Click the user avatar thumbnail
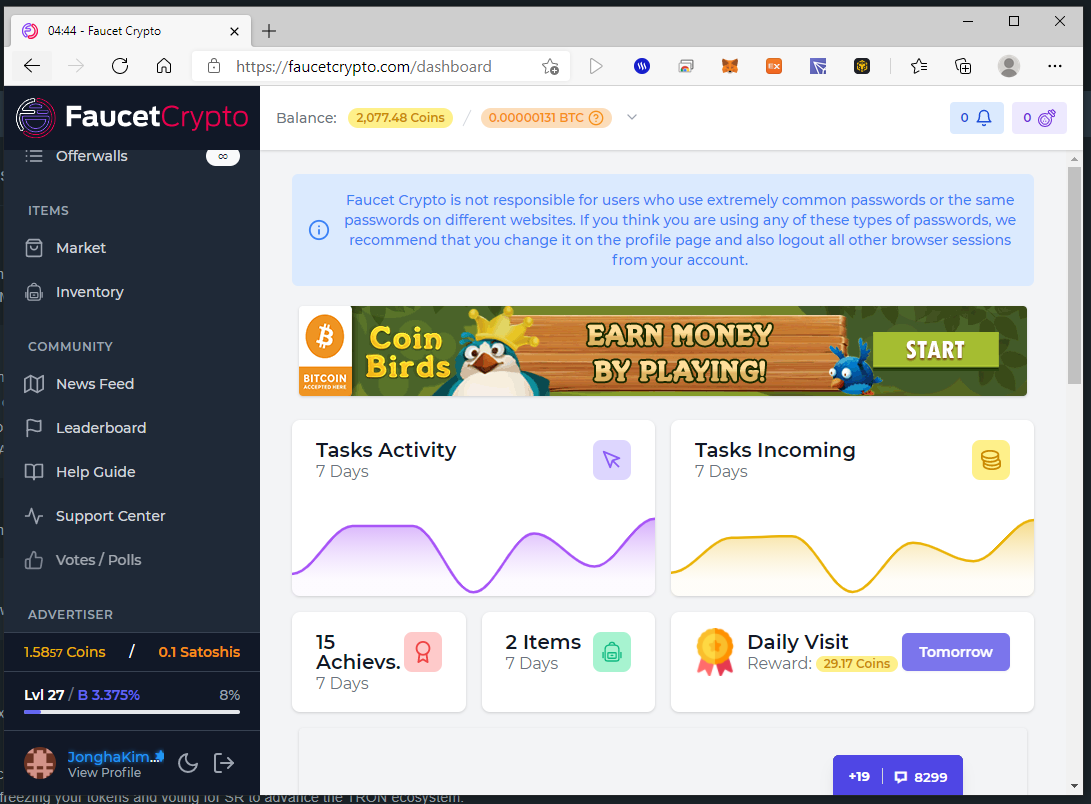The image size is (1091, 804). click(x=40, y=763)
